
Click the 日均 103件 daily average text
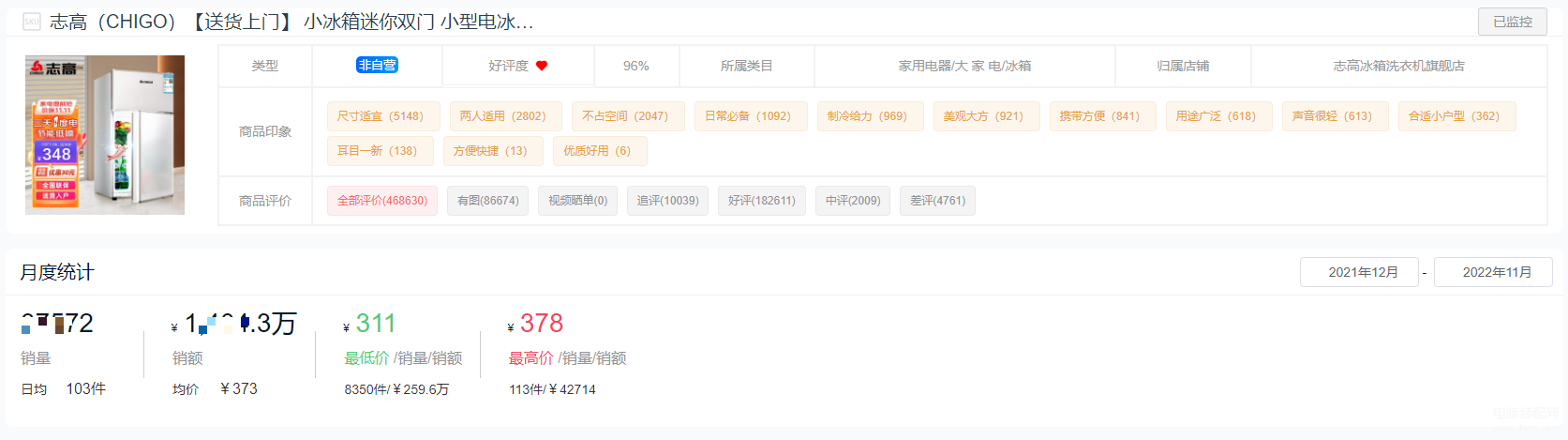(64, 388)
